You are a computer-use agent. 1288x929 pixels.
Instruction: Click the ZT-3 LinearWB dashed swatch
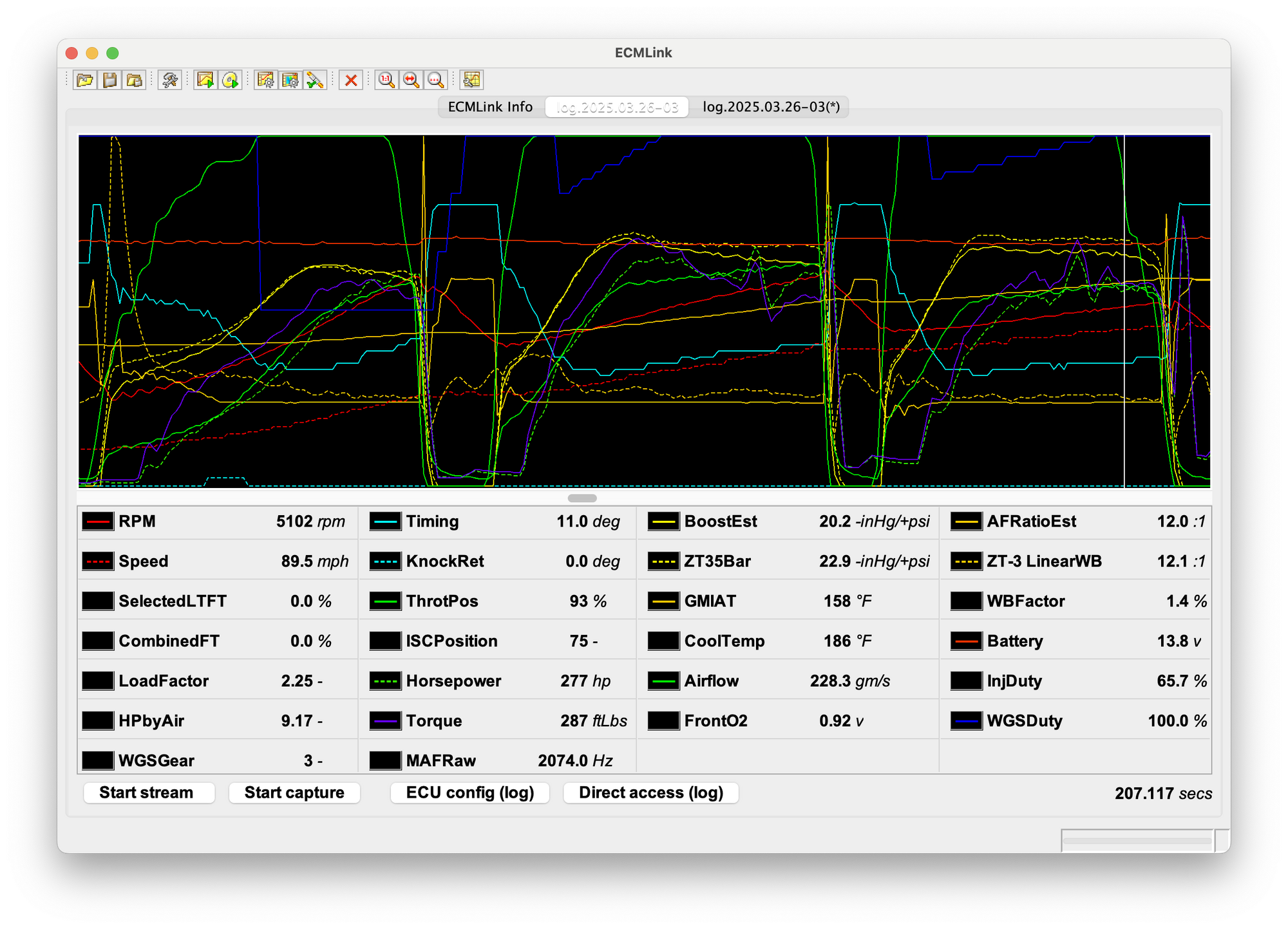pyautogui.click(x=966, y=561)
